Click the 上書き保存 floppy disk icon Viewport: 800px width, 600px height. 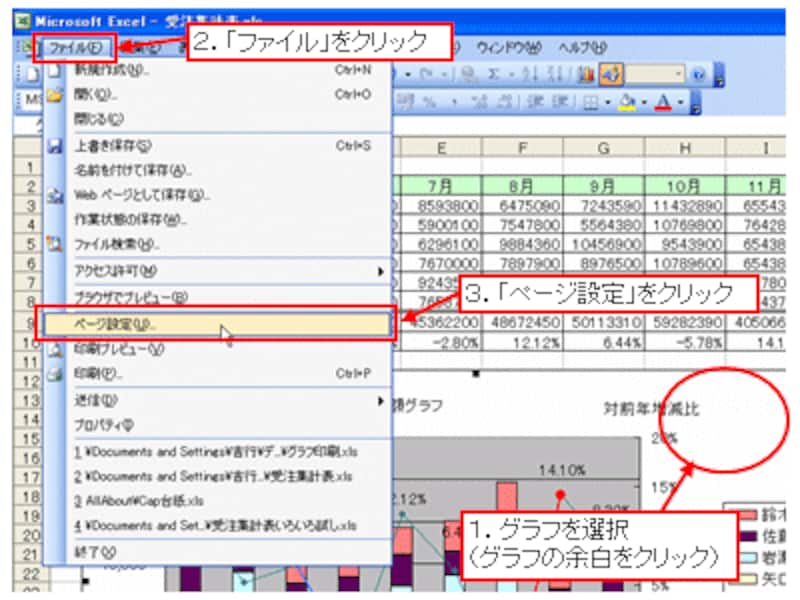[56, 146]
